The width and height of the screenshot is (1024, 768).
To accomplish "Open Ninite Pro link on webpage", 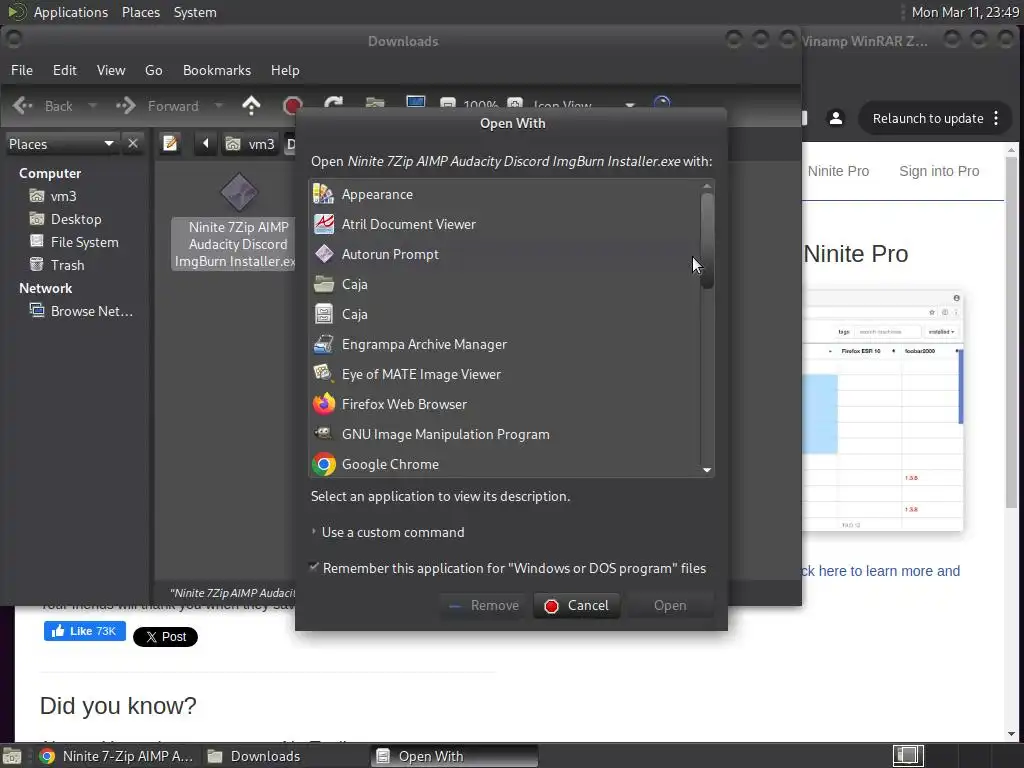I will (x=838, y=171).
